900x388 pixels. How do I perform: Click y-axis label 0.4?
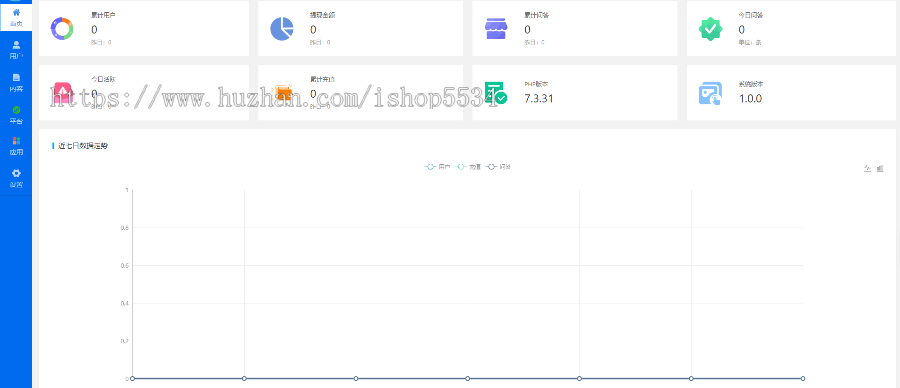(124, 304)
